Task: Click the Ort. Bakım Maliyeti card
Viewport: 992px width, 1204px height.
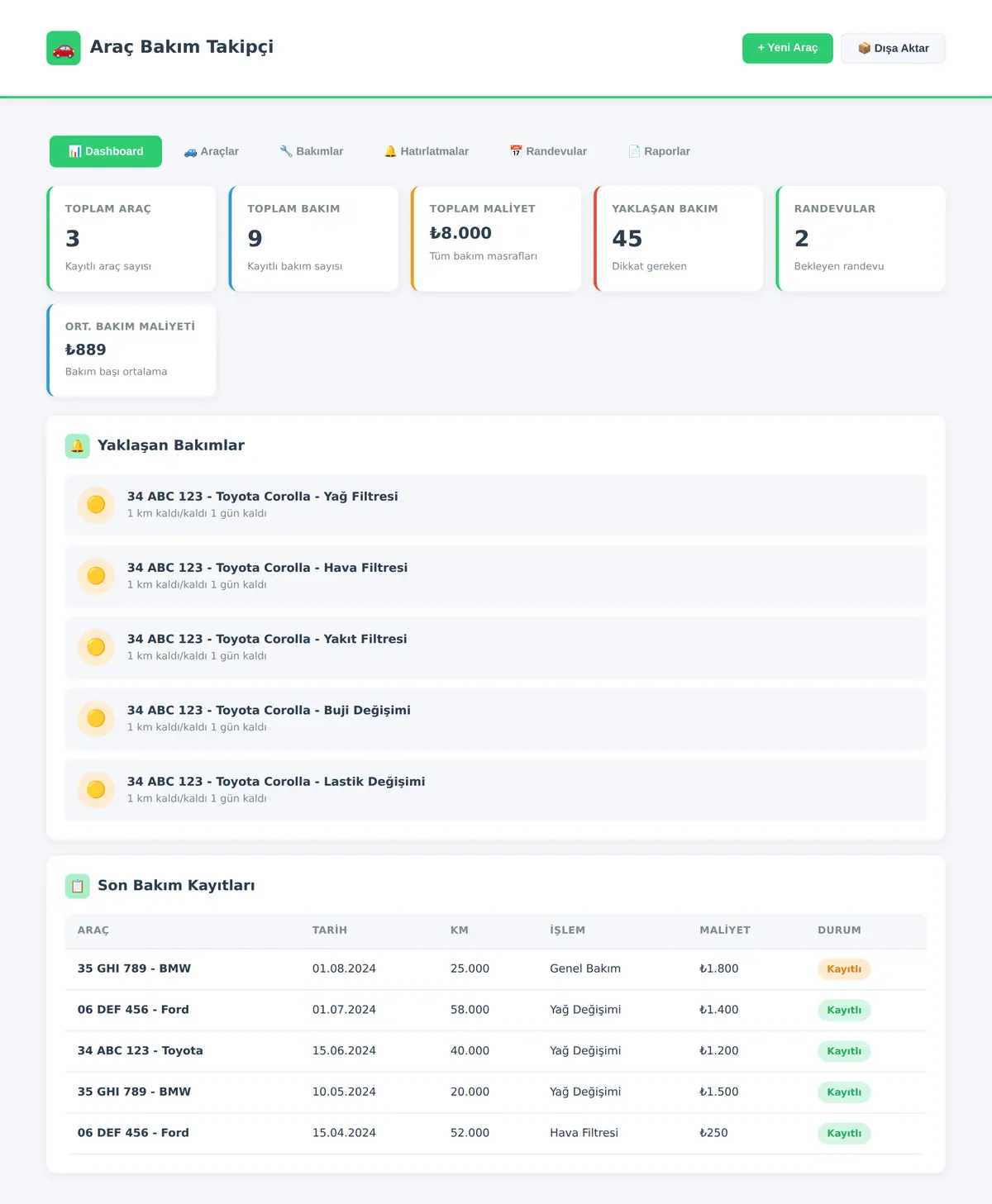Action: (131, 350)
